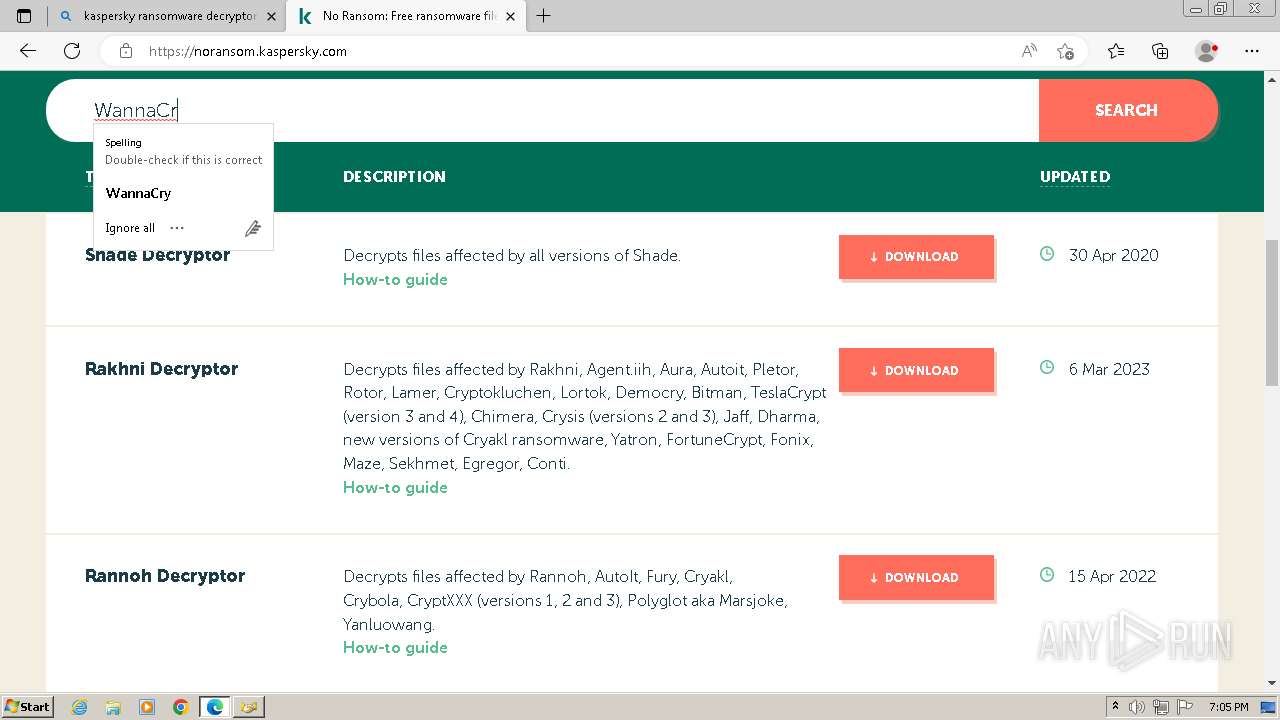Click the volume speaker tray icon
The width and height of the screenshot is (1280, 720).
click(x=1137, y=707)
